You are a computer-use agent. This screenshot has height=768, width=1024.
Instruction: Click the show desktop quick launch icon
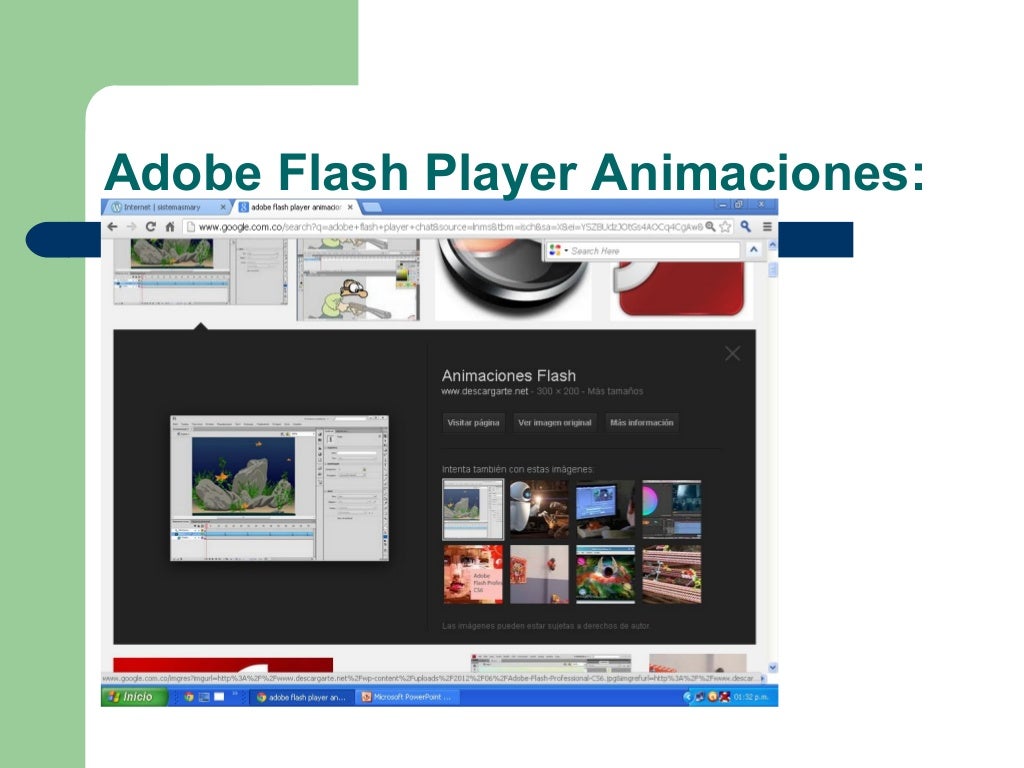(x=204, y=697)
